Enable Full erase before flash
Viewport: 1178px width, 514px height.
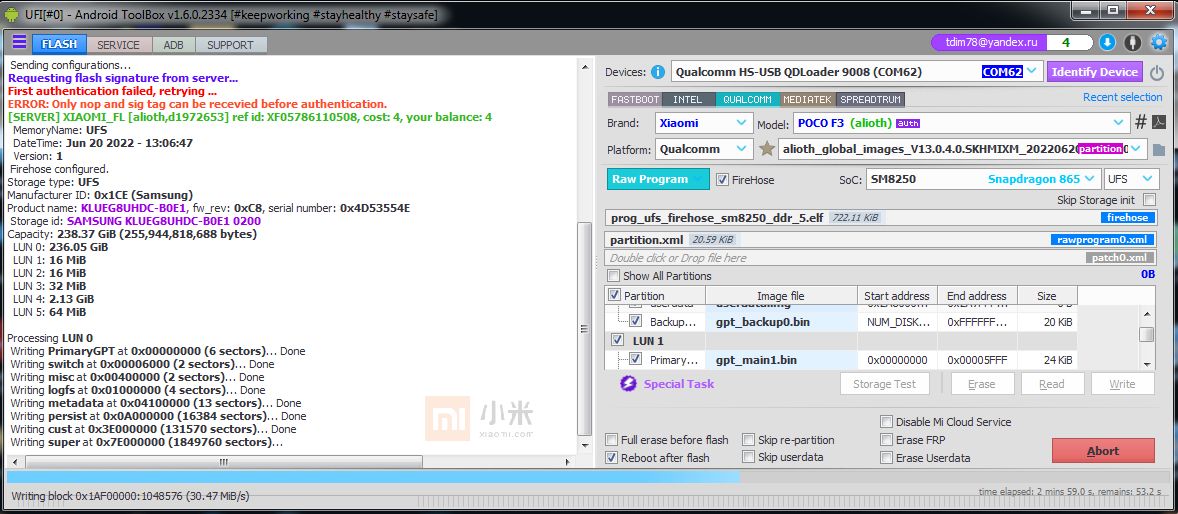[612, 440]
